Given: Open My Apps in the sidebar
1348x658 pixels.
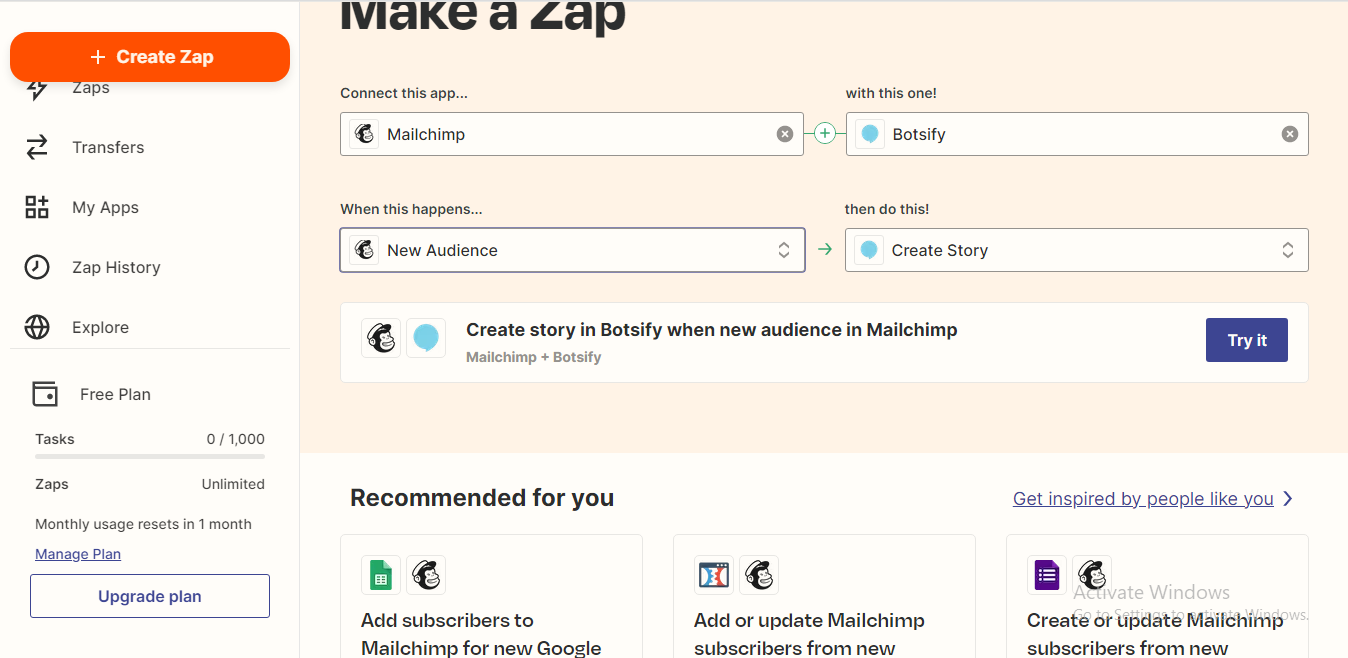Looking at the screenshot, I should tap(105, 207).
